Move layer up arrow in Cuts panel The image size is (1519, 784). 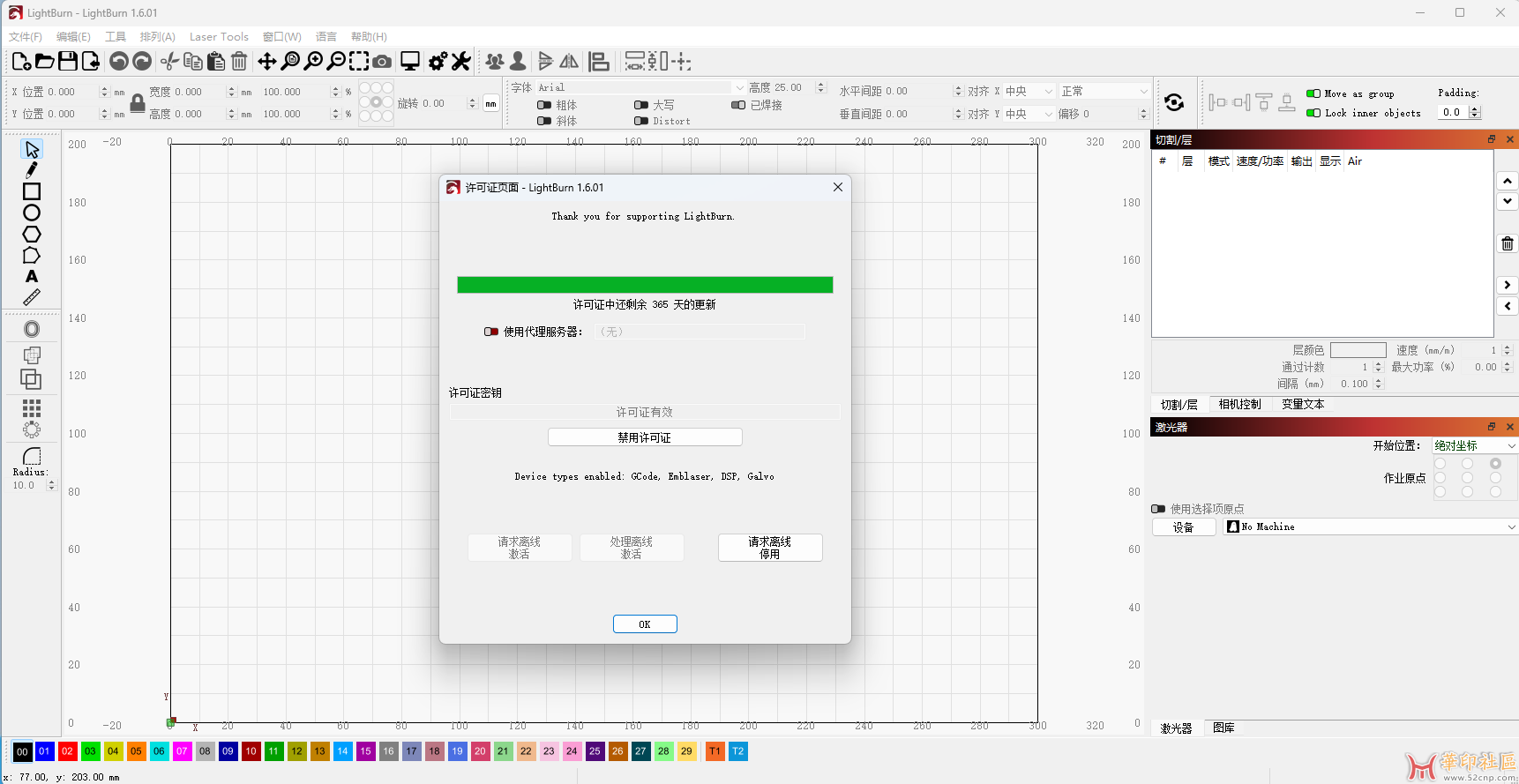click(1508, 181)
